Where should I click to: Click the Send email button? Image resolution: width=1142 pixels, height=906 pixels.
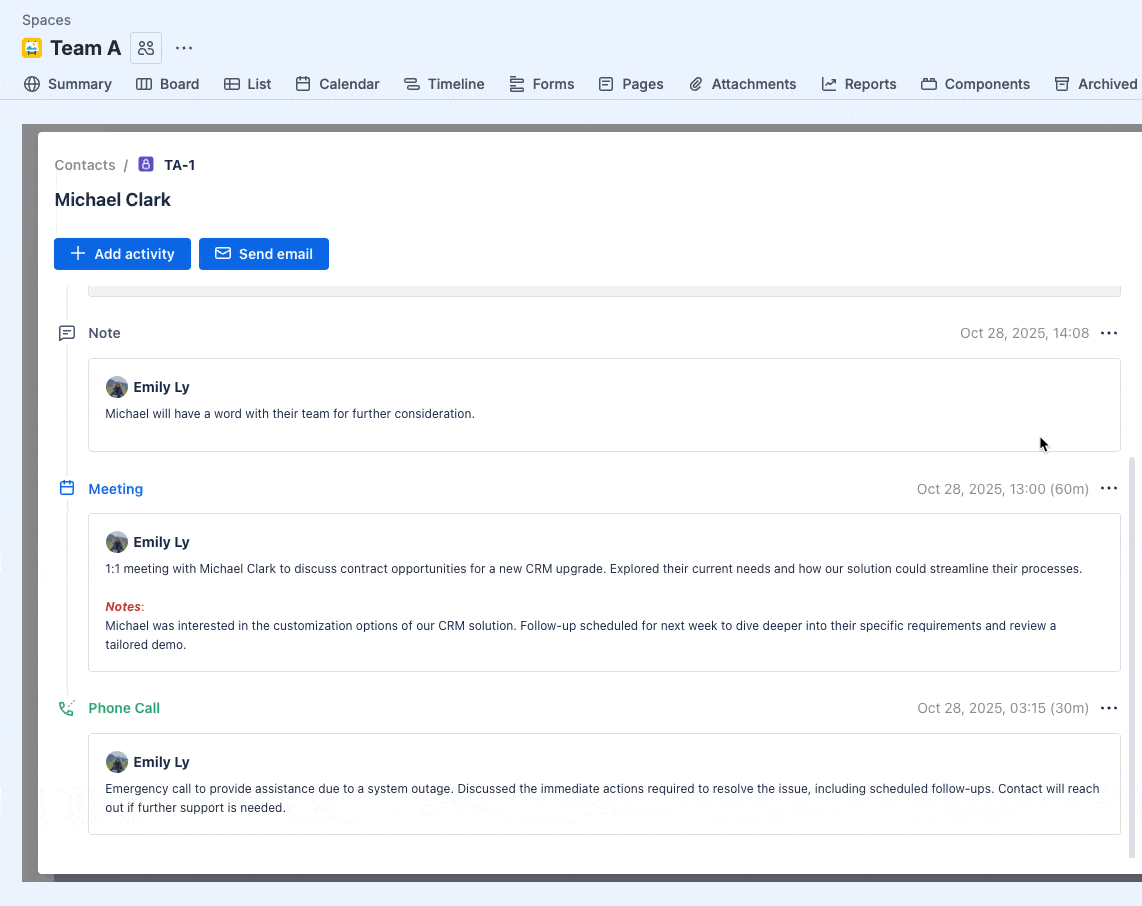point(264,254)
